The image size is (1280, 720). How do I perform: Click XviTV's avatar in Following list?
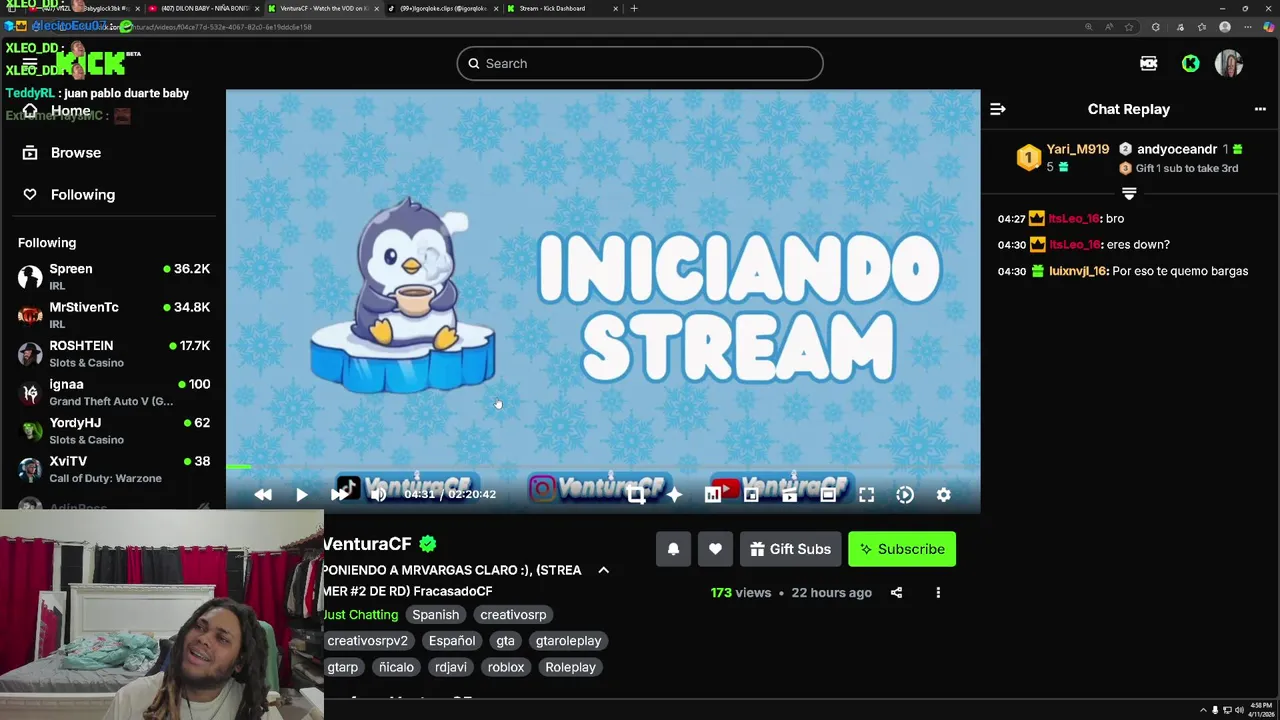point(30,469)
